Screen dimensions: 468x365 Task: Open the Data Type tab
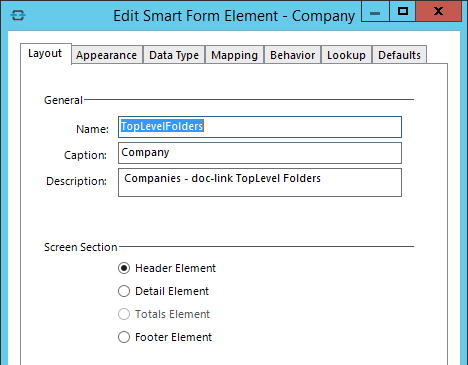tap(174, 55)
